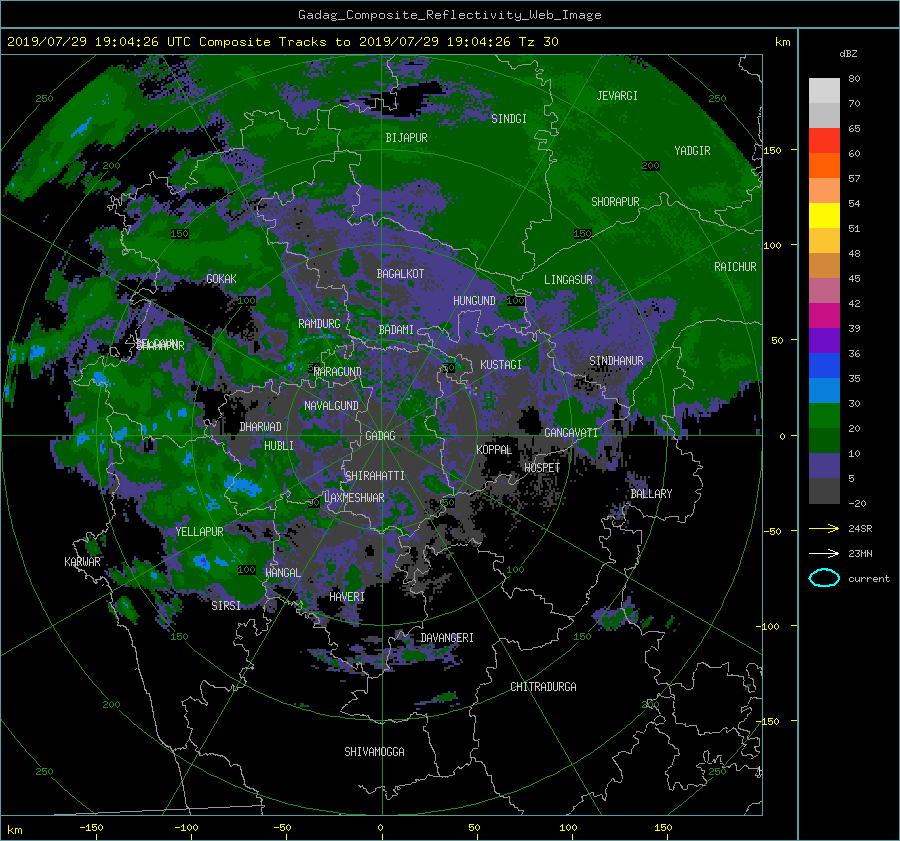900x841 pixels.
Task: Click the BIJAPUR city label
Action: [x=406, y=138]
